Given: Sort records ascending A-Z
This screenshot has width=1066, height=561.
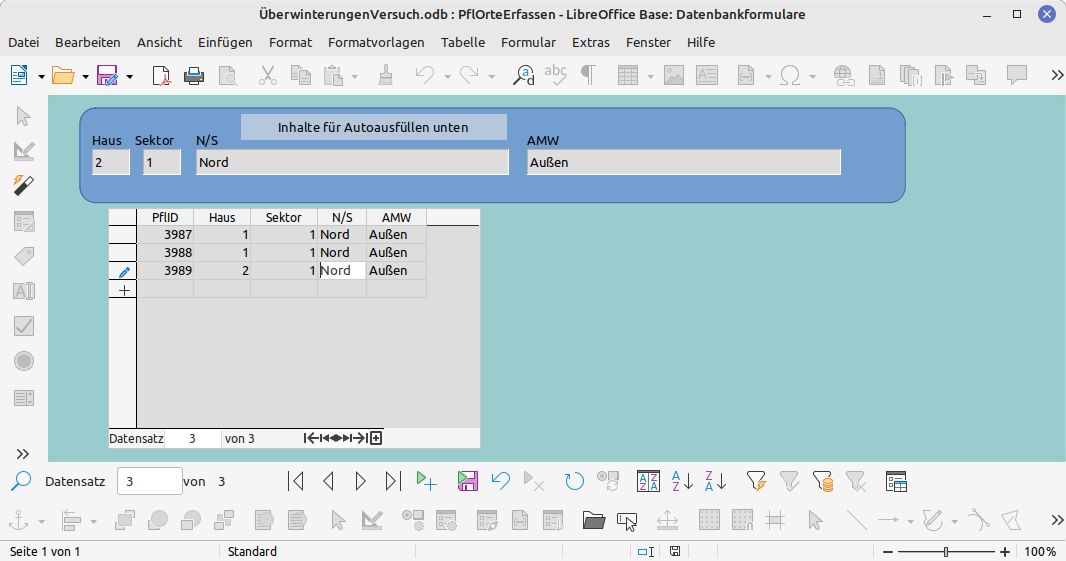Looking at the screenshot, I should (682, 481).
